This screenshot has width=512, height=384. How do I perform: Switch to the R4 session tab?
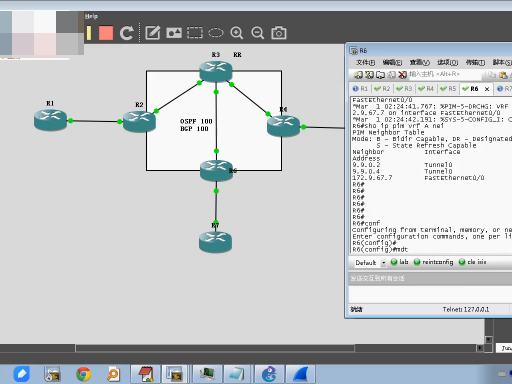[426, 89]
